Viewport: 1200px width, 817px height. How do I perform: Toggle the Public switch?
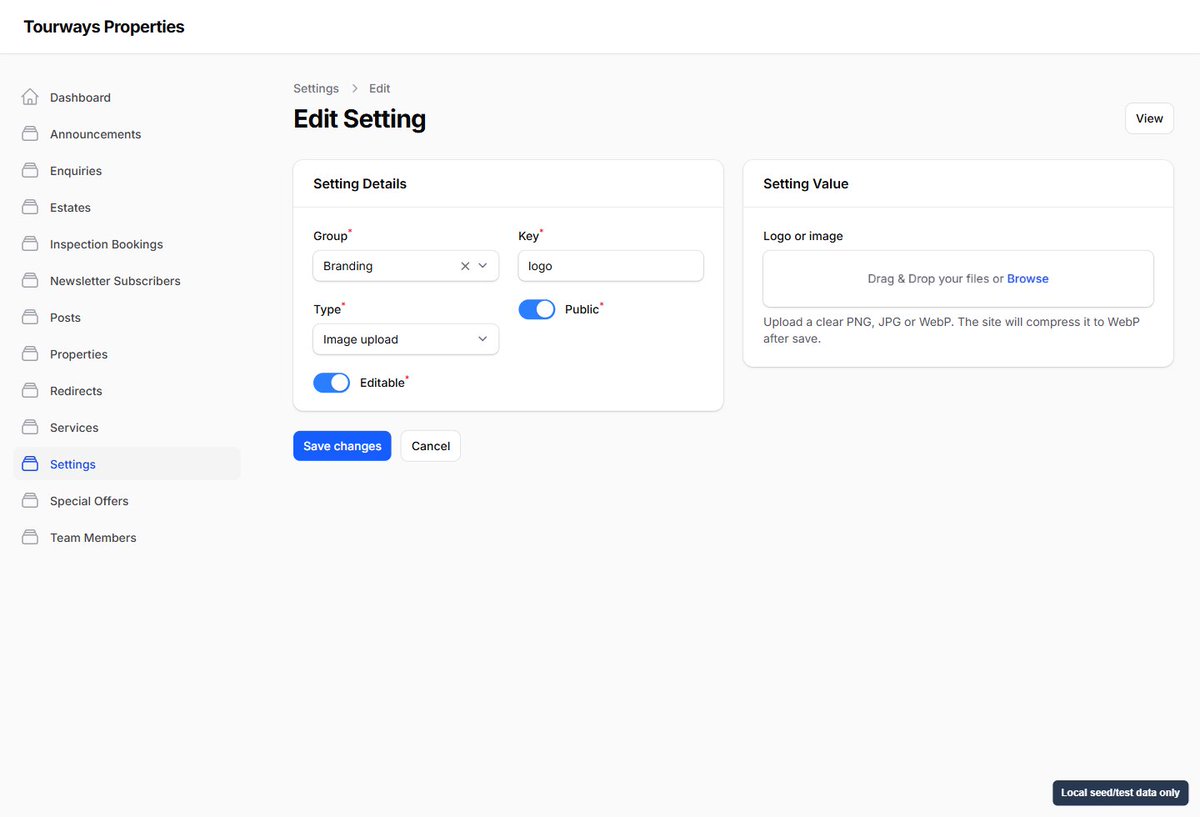coord(537,309)
